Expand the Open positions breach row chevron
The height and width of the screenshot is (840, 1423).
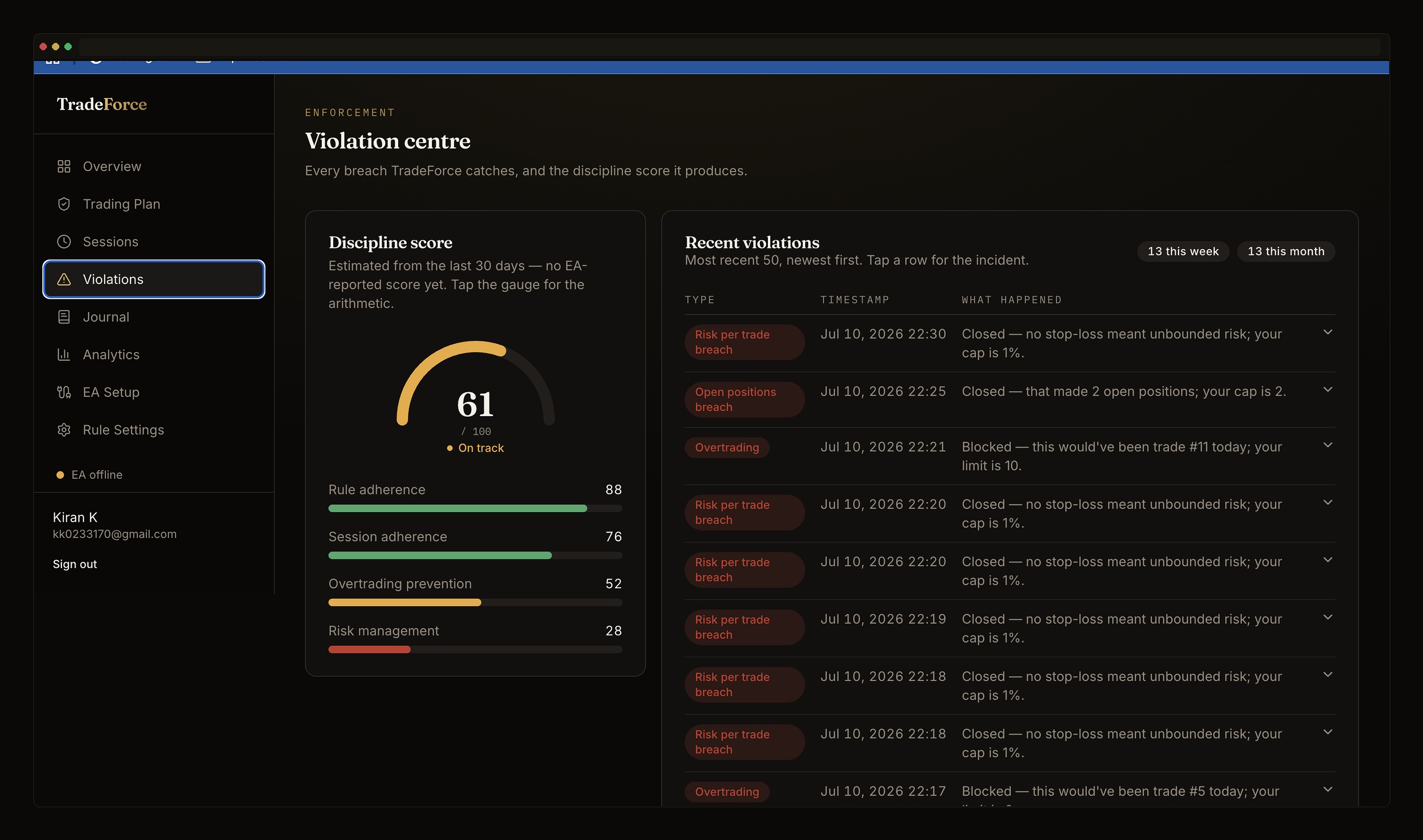tap(1328, 390)
